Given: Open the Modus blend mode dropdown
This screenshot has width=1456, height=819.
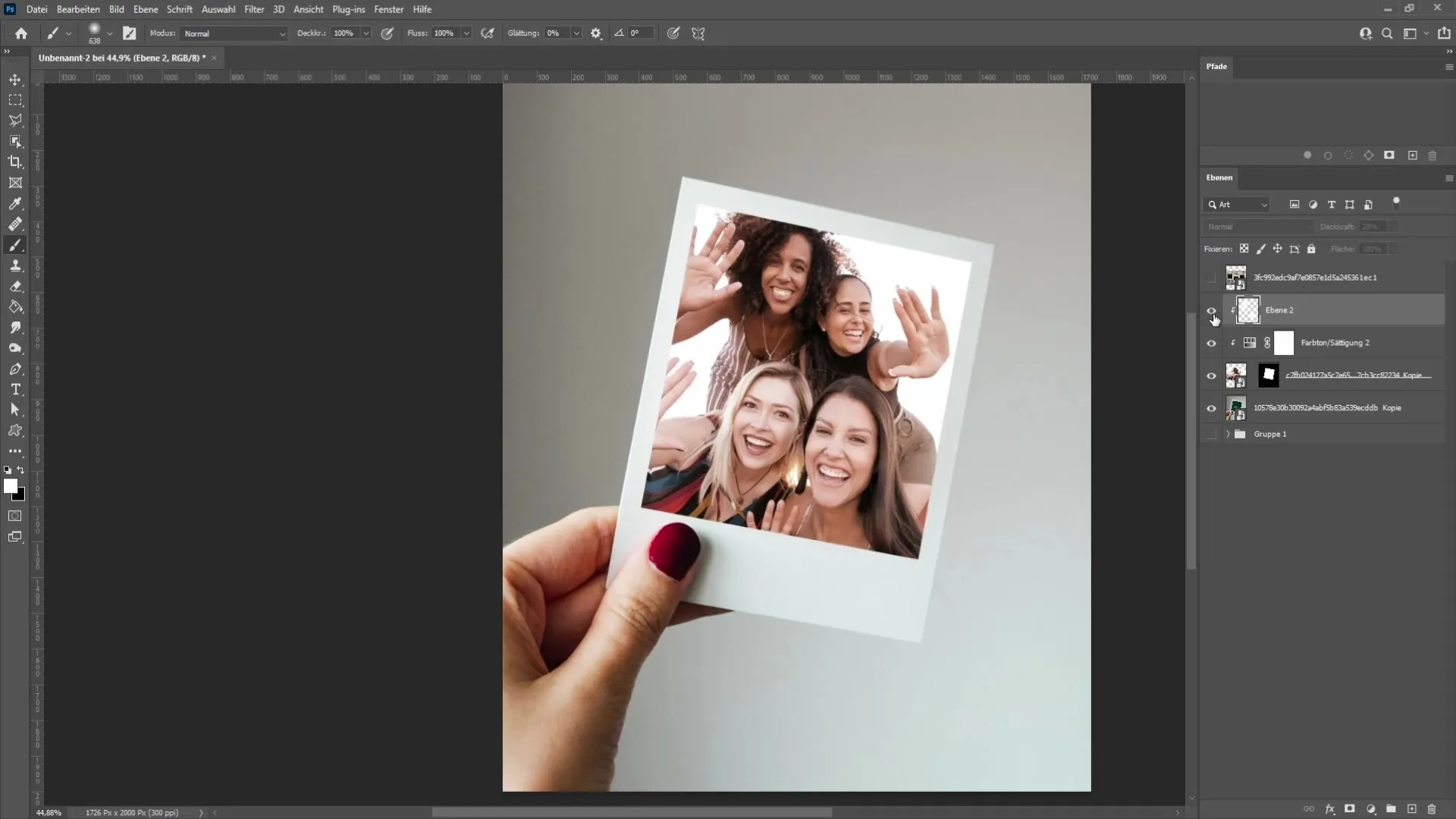Looking at the screenshot, I should pyautogui.click(x=234, y=33).
